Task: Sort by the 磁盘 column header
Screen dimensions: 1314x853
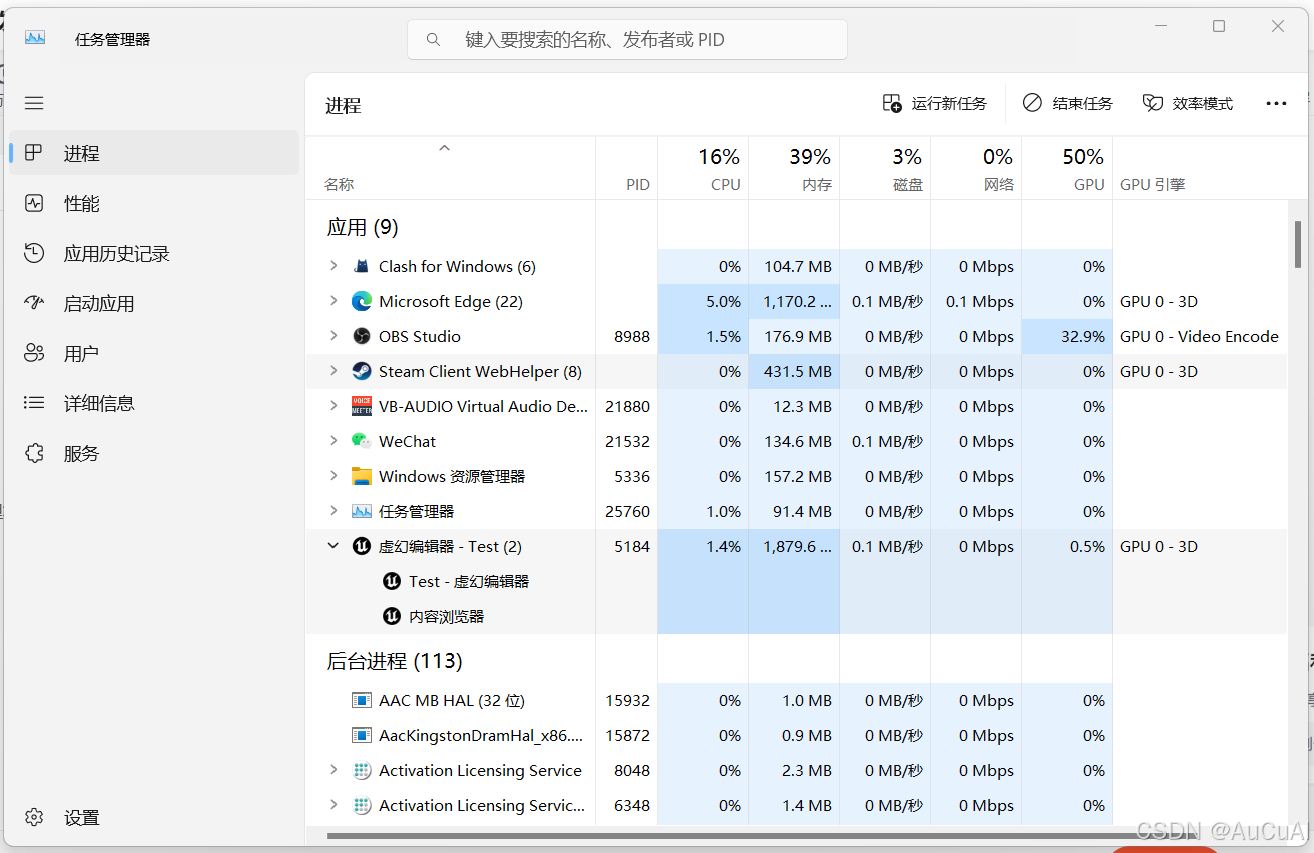Action: (x=885, y=168)
